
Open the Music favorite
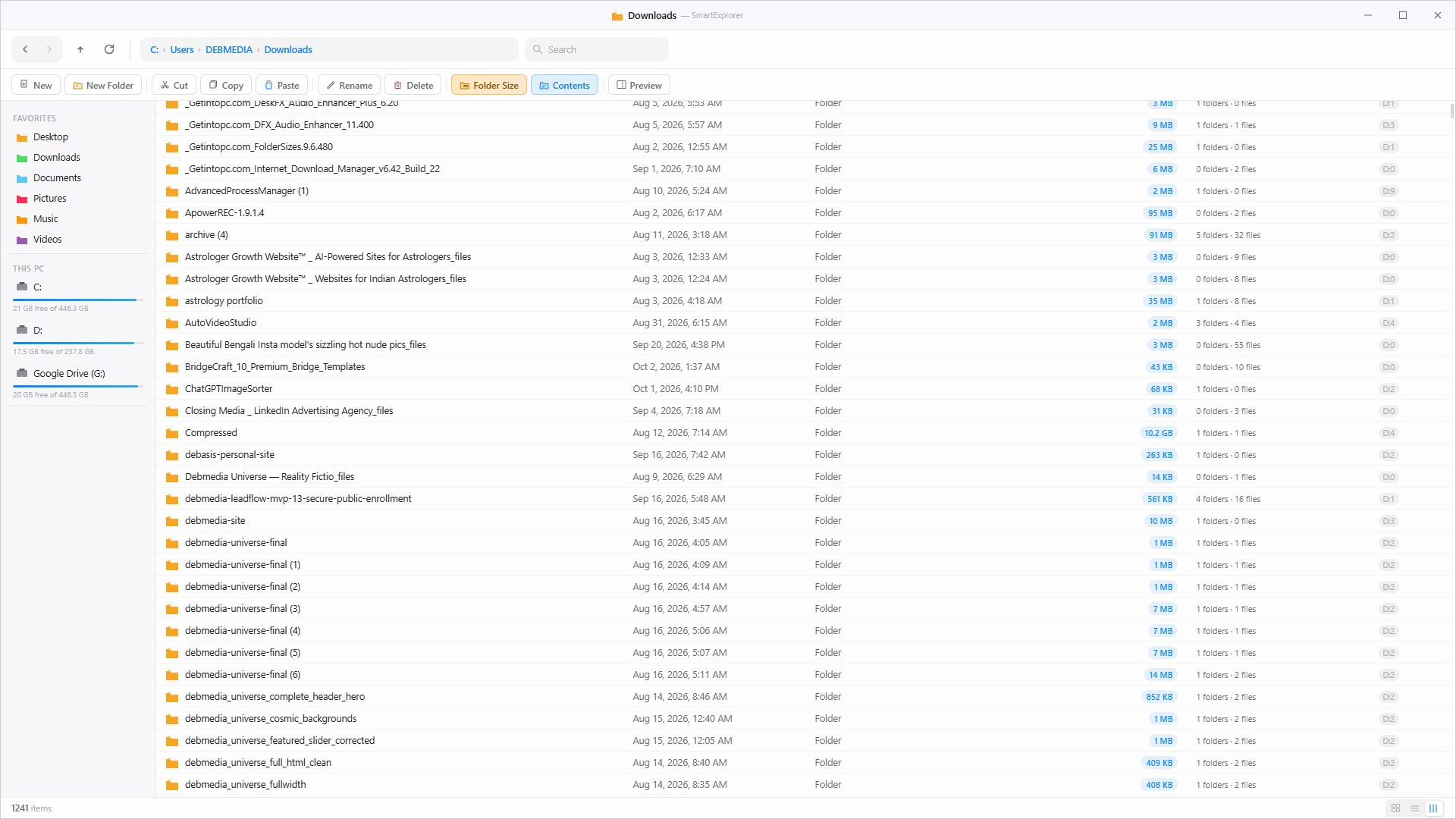coord(77,219)
